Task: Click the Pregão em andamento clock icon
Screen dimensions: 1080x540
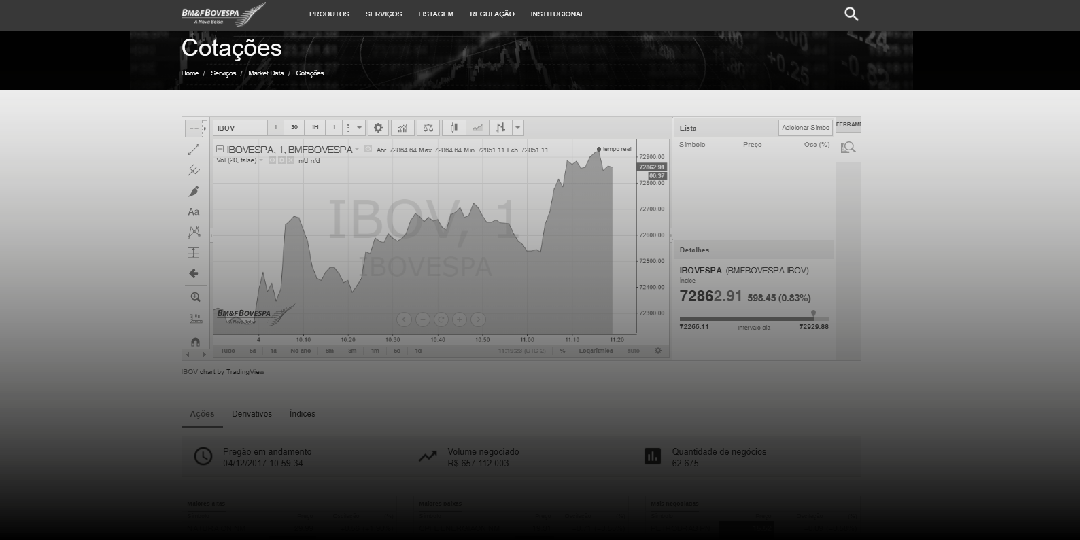Action: 202,456
